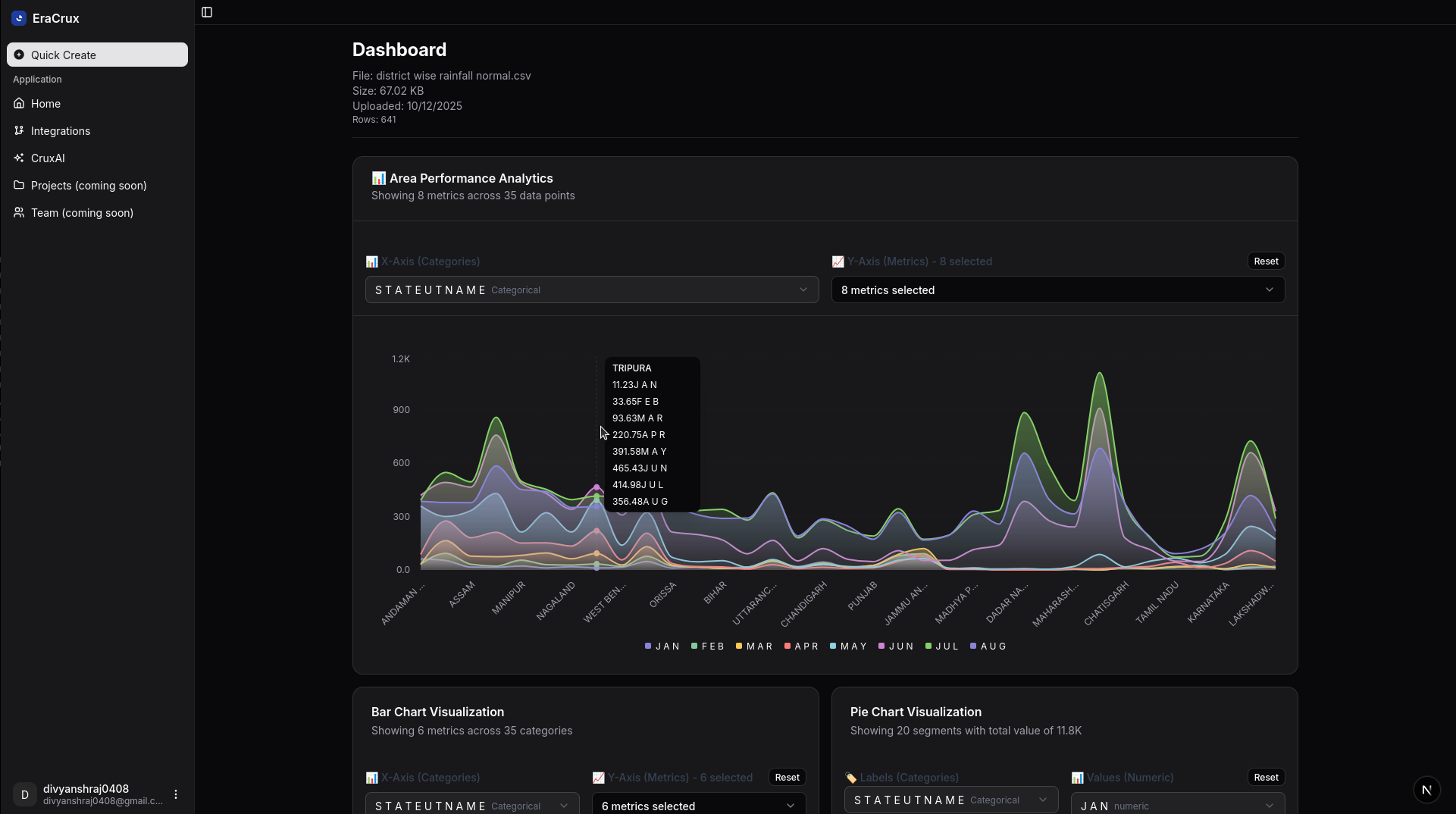This screenshot has width=1456, height=814.
Task: Toggle AUG series in chart legend
Action: (x=988, y=647)
